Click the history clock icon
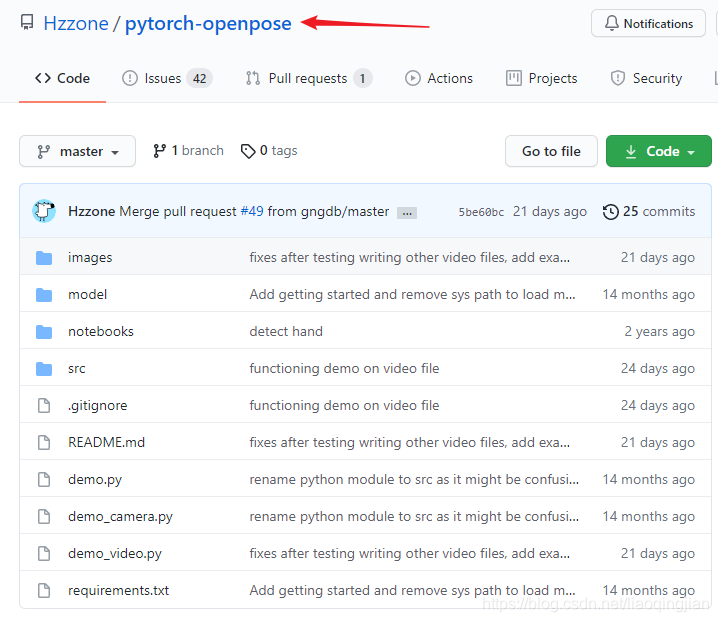The image size is (718, 622). [610, 212]
